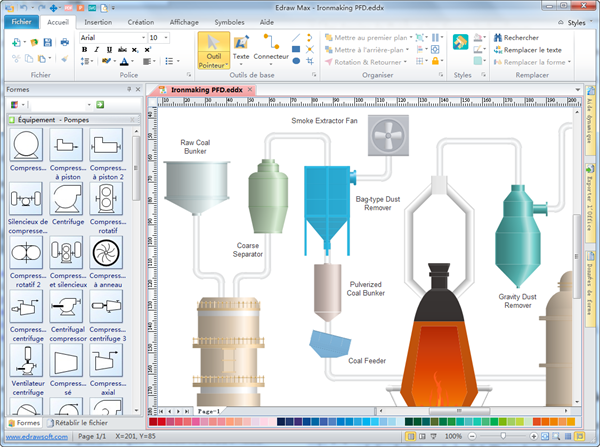Choose the Connecteur tool
The image size is (600, 447).
(x=271, y=46)
